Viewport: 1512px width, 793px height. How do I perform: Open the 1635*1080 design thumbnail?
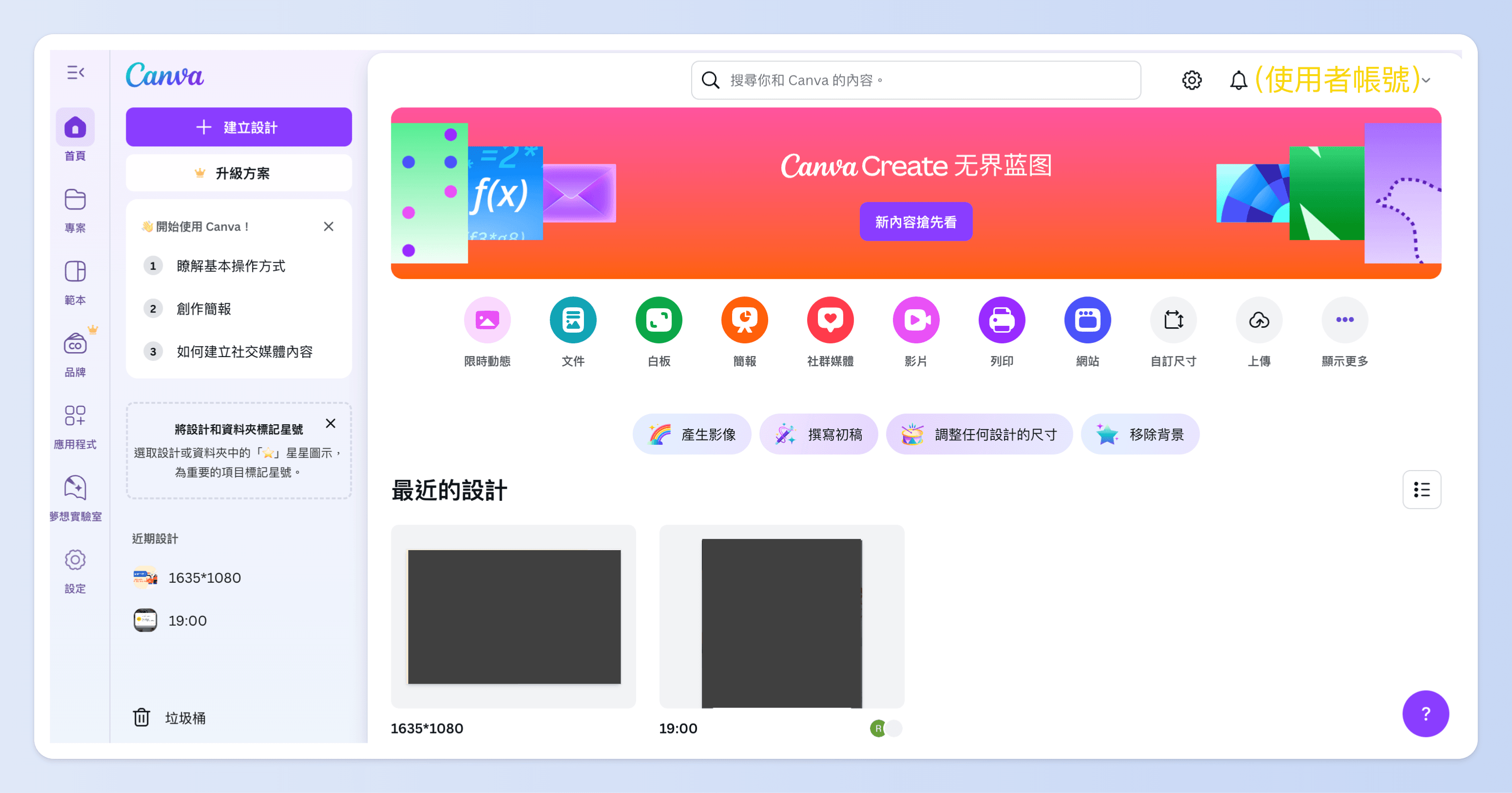(x=513, y=616)
